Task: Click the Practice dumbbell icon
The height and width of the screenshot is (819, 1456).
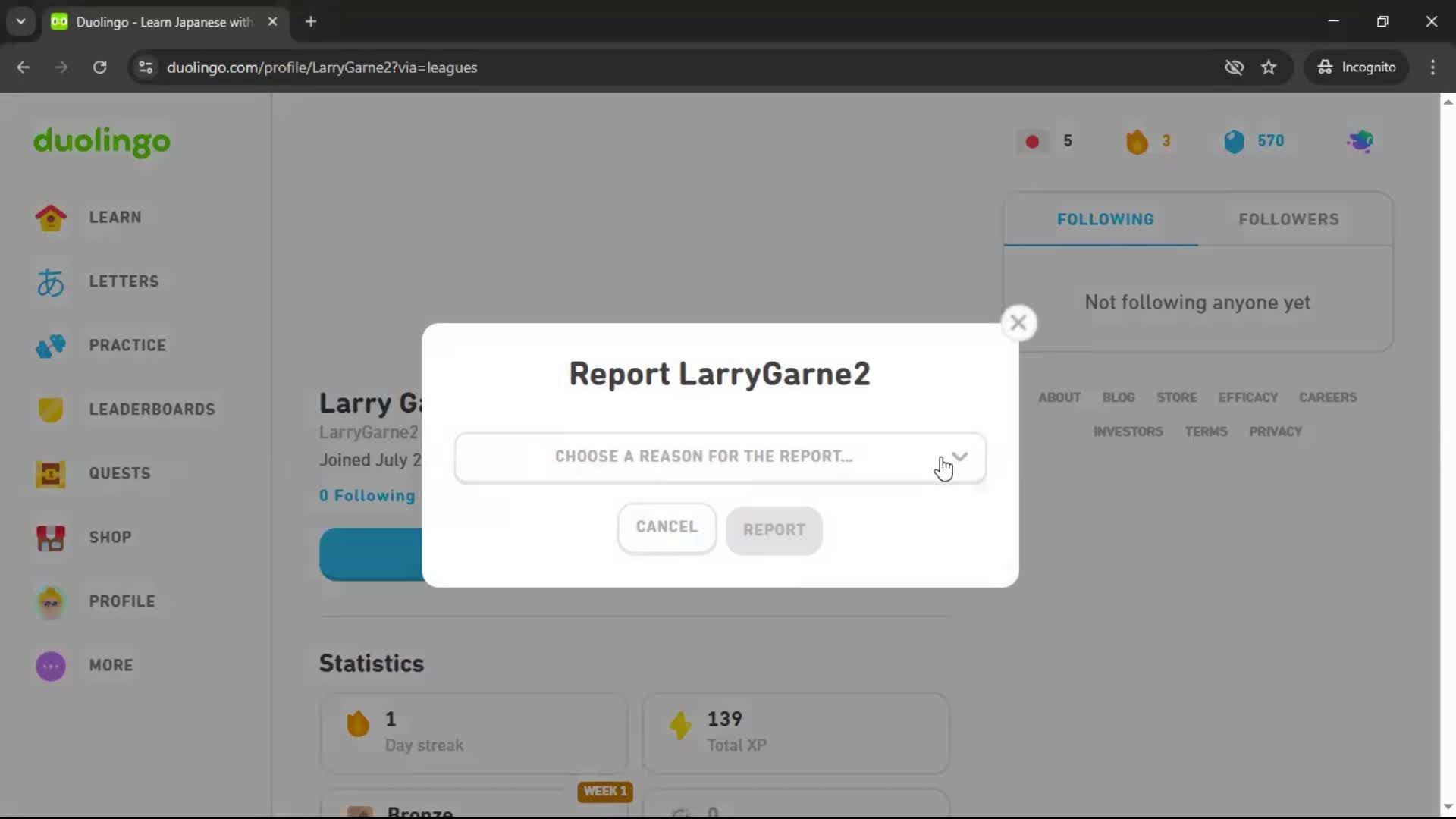Action: point(51,346)
